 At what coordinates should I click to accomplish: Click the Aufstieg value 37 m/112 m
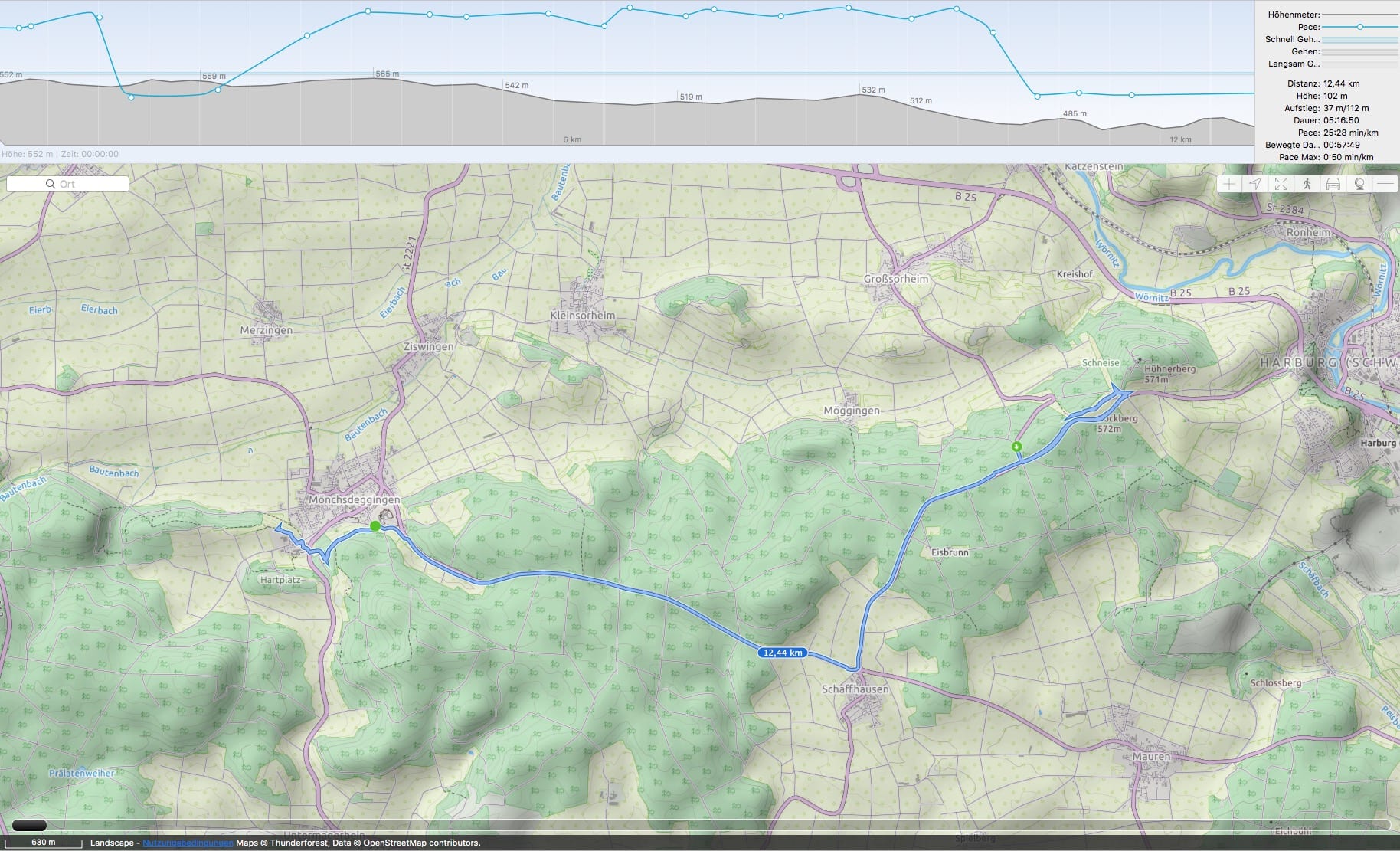pyautogui.click(x=1346, y=108)
